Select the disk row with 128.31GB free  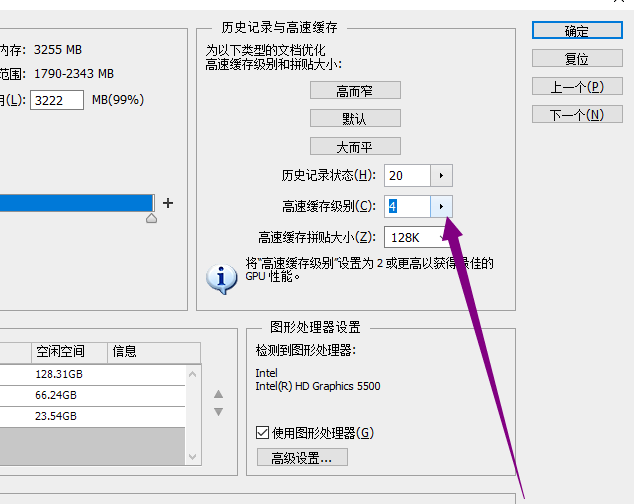coord(92,375)
